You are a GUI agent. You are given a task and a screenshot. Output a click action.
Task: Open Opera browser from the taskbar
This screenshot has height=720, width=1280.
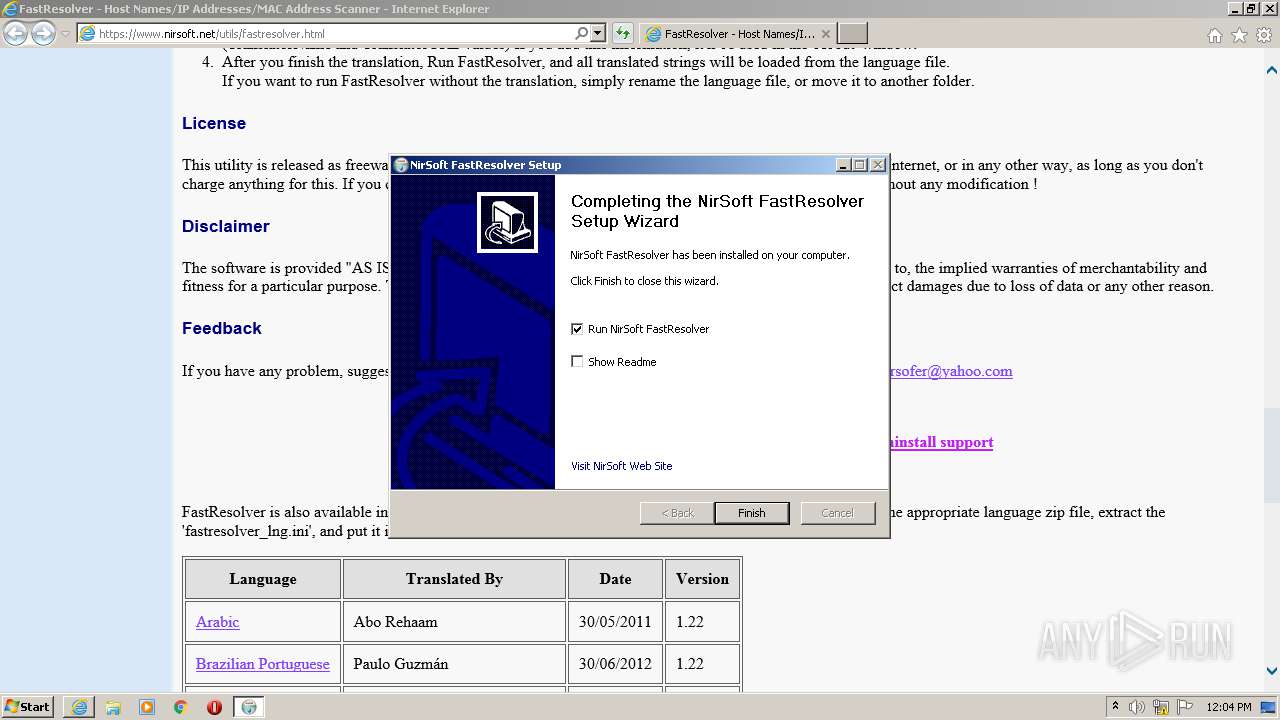click(214, 707)
